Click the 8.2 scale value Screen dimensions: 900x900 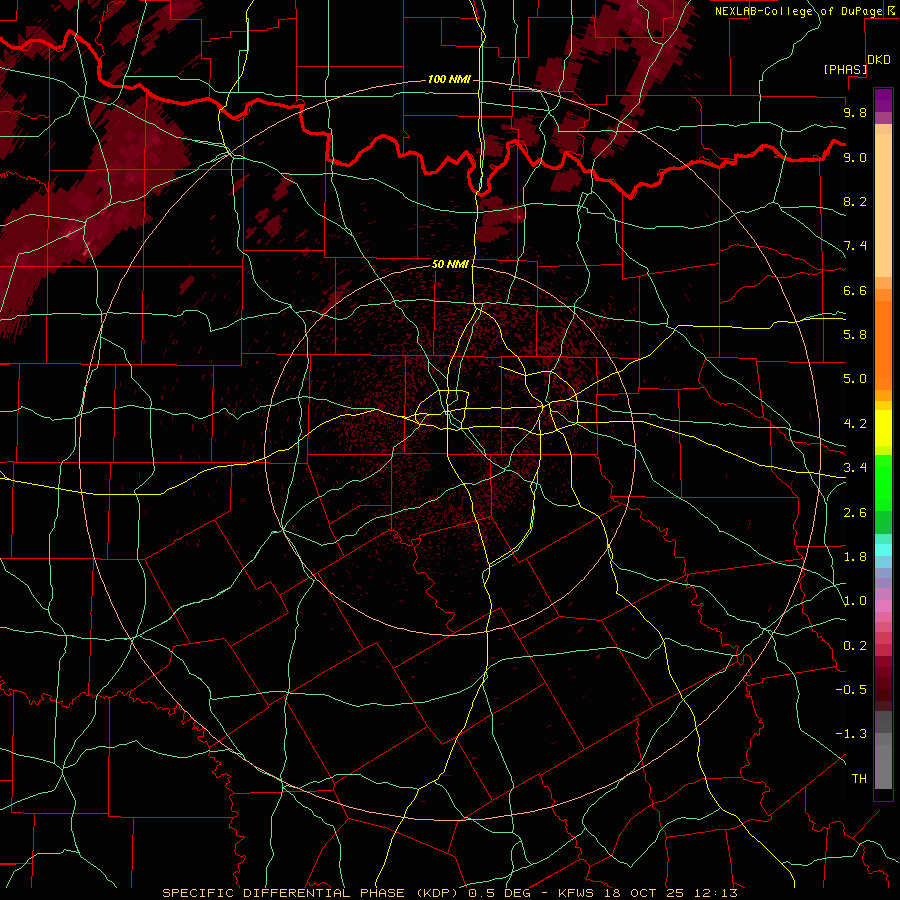click(855, 201)
